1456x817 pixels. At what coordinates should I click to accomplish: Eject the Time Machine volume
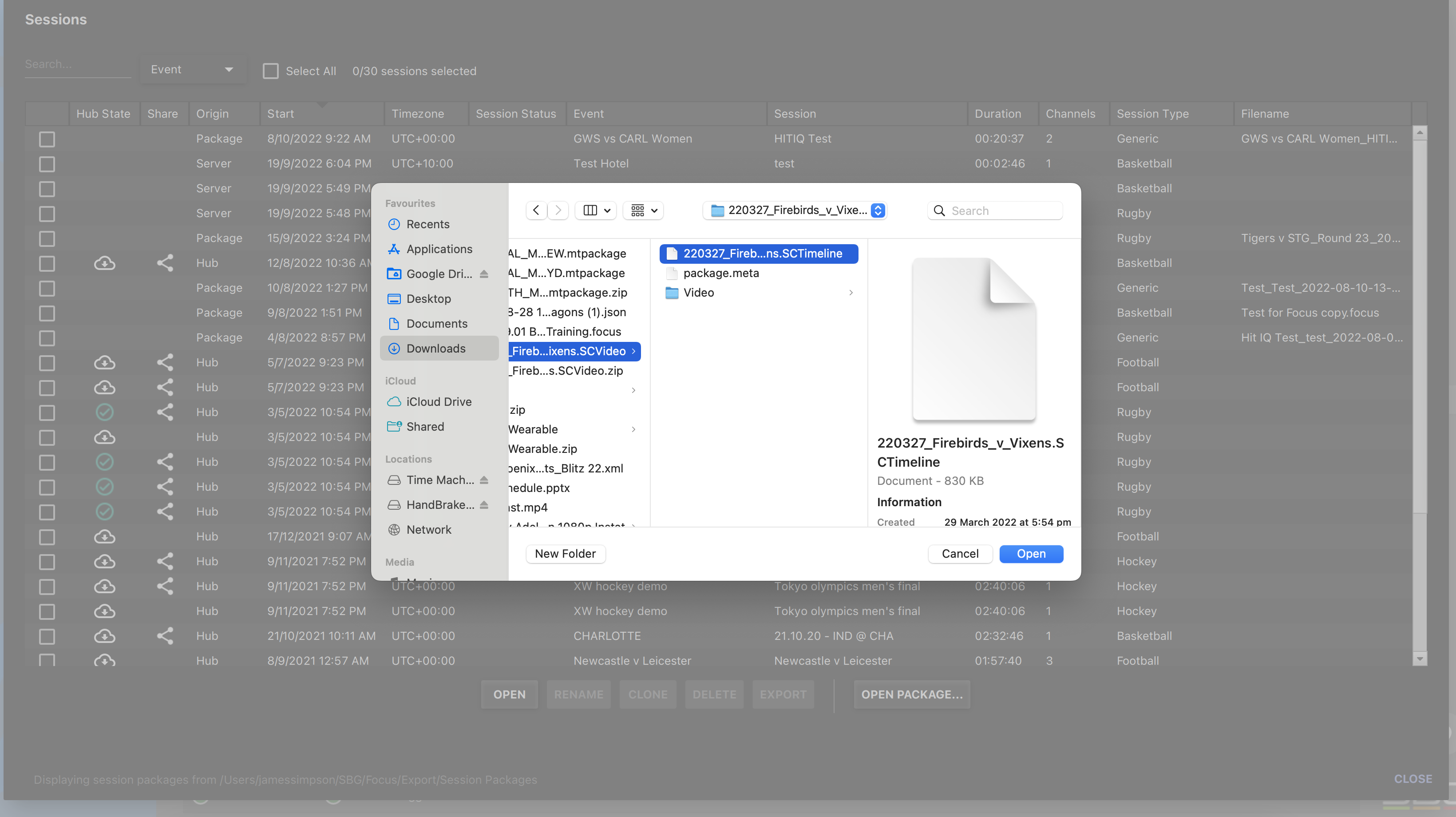point(484,480)
